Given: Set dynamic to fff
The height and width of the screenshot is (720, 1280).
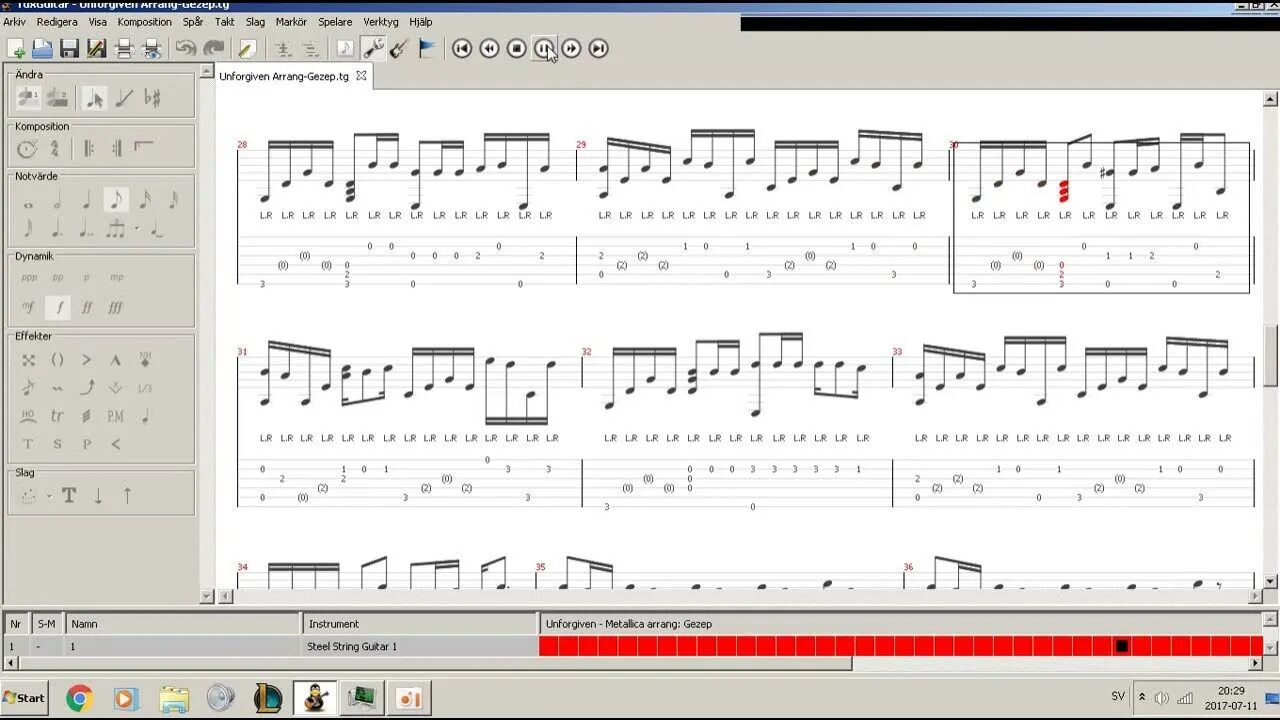Looking at the screenshot, I should pos(116,307).
